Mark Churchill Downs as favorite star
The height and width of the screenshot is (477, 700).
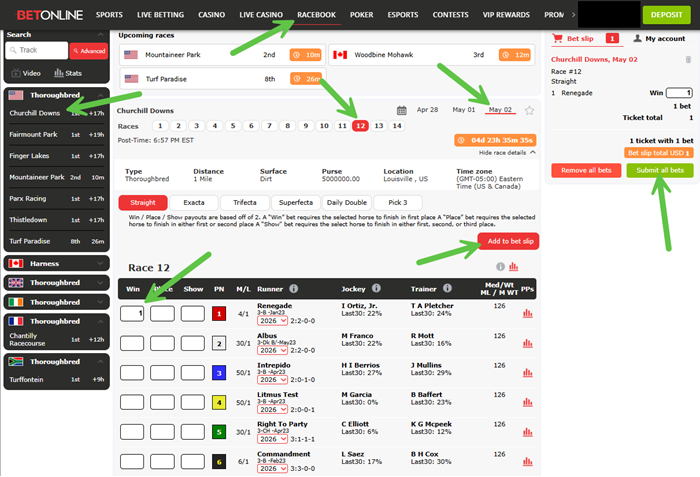tap(529, 110)
